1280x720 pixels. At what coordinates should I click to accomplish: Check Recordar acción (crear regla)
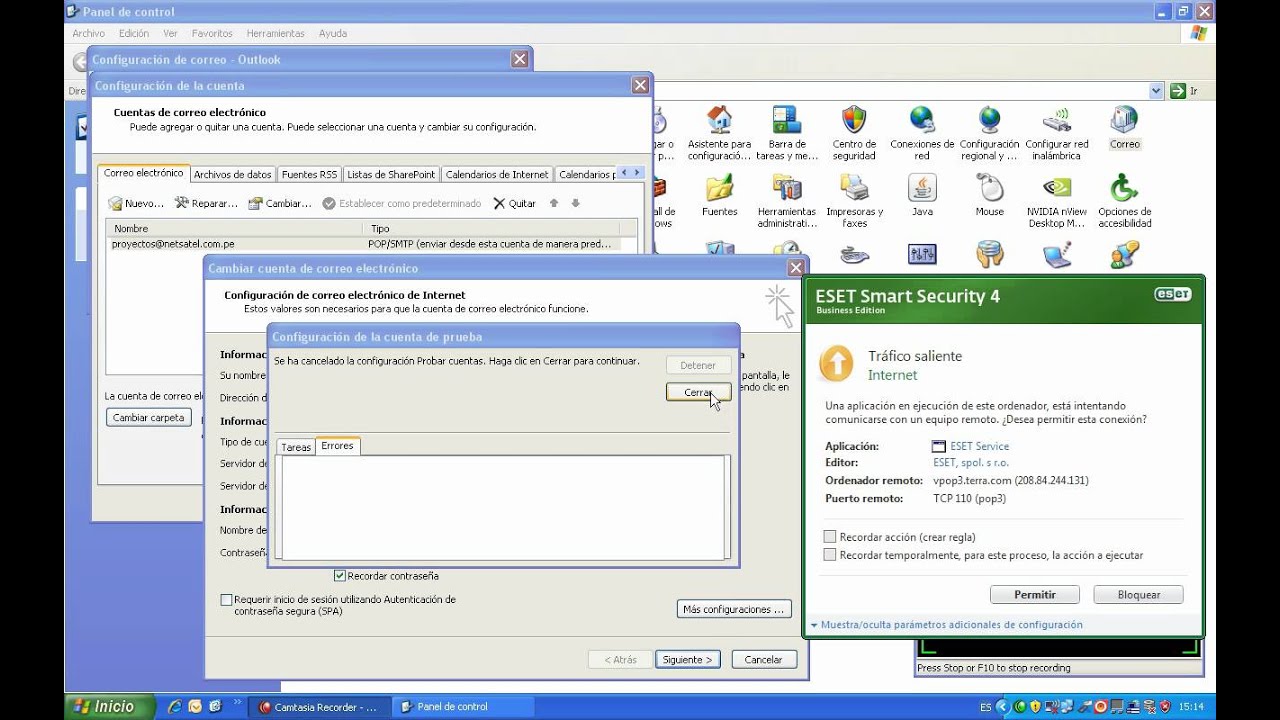coord(830,537)
